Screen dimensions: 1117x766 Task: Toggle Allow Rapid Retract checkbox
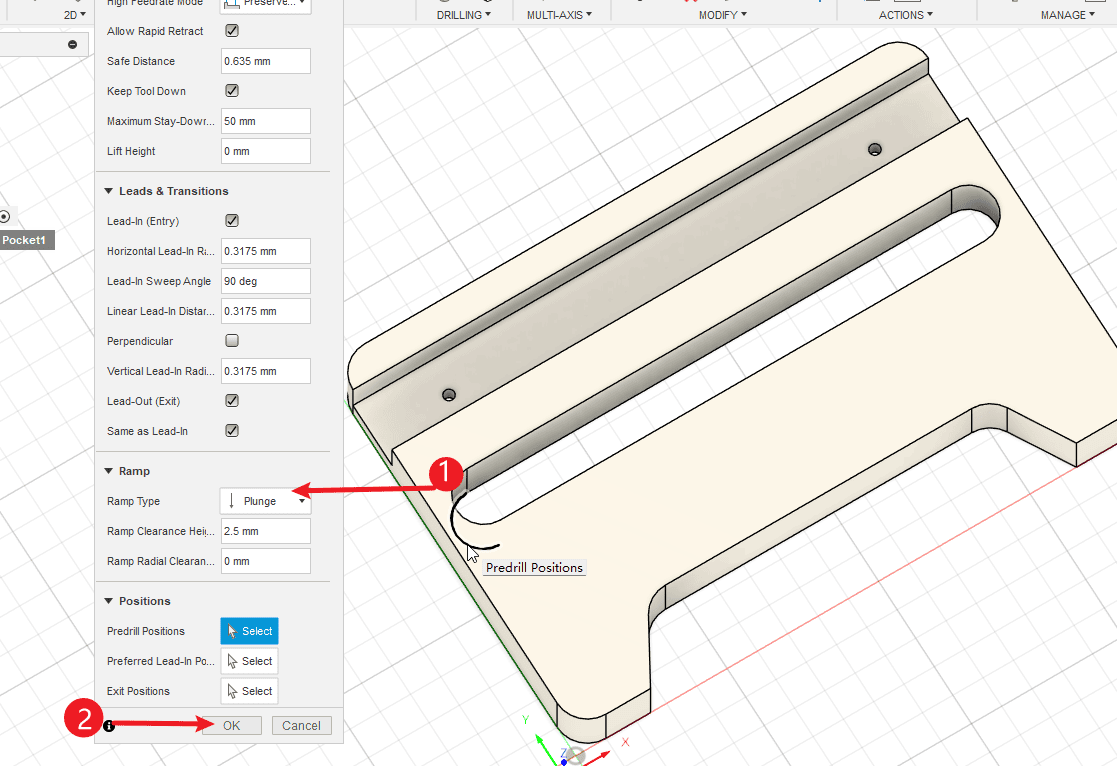coord(232,31)
